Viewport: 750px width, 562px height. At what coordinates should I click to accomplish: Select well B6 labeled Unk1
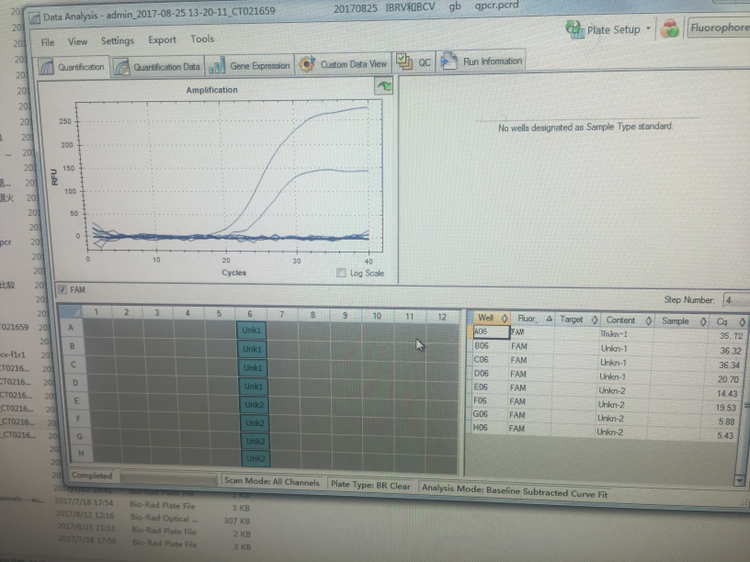point(252,349)
